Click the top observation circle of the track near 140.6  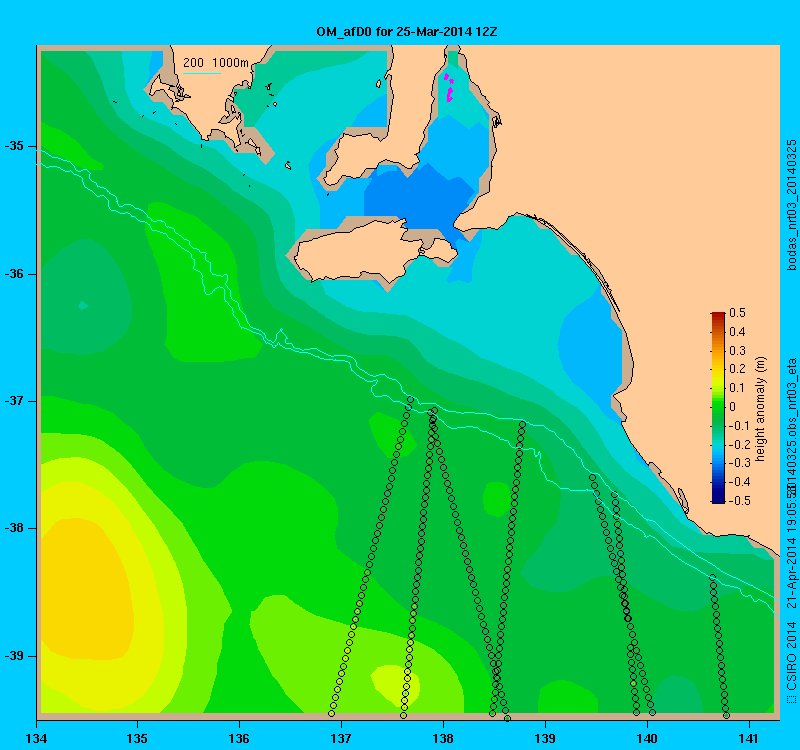[x=712, y=577]
